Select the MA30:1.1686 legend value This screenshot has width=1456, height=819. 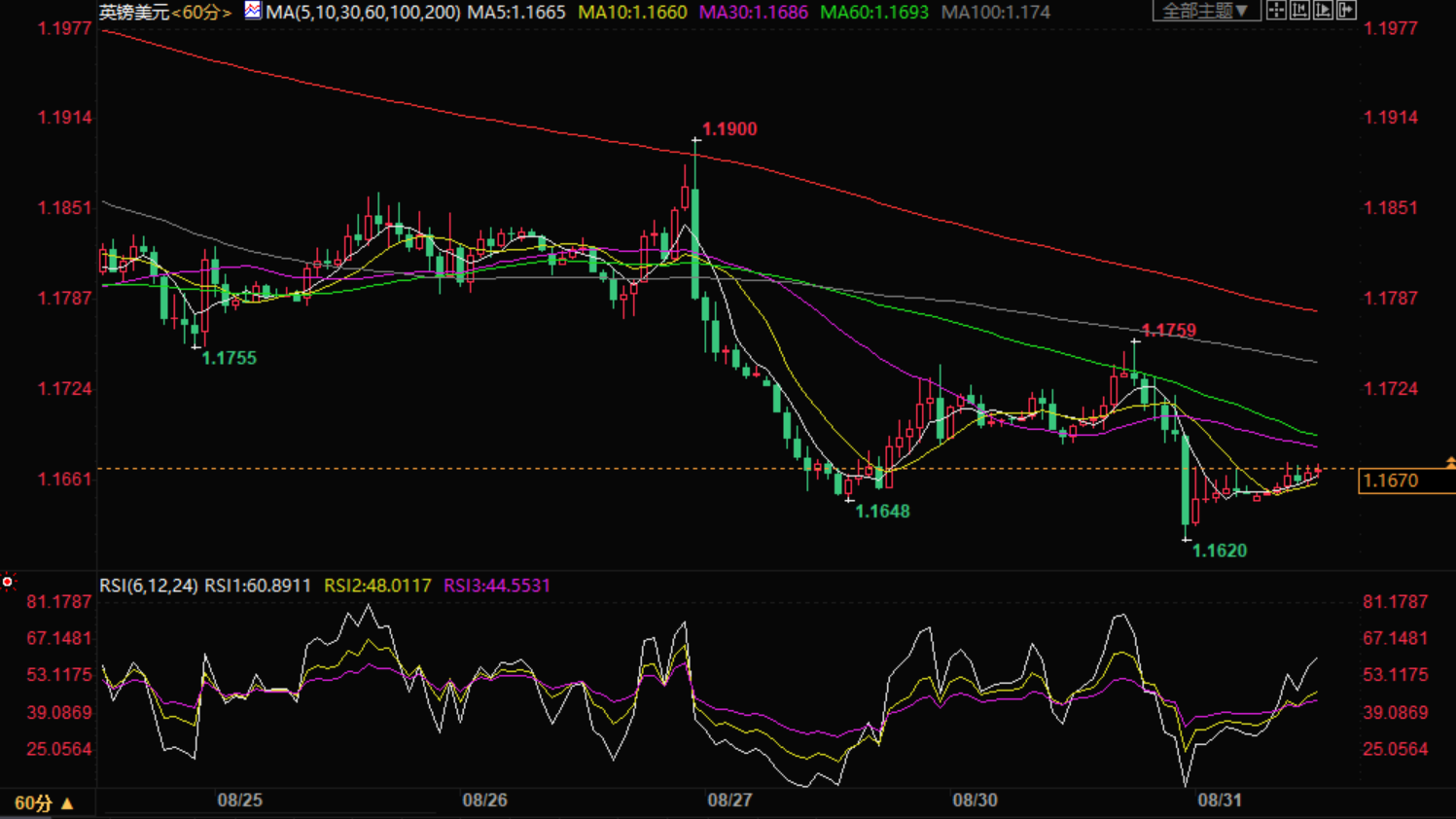(x=754, y=13)
